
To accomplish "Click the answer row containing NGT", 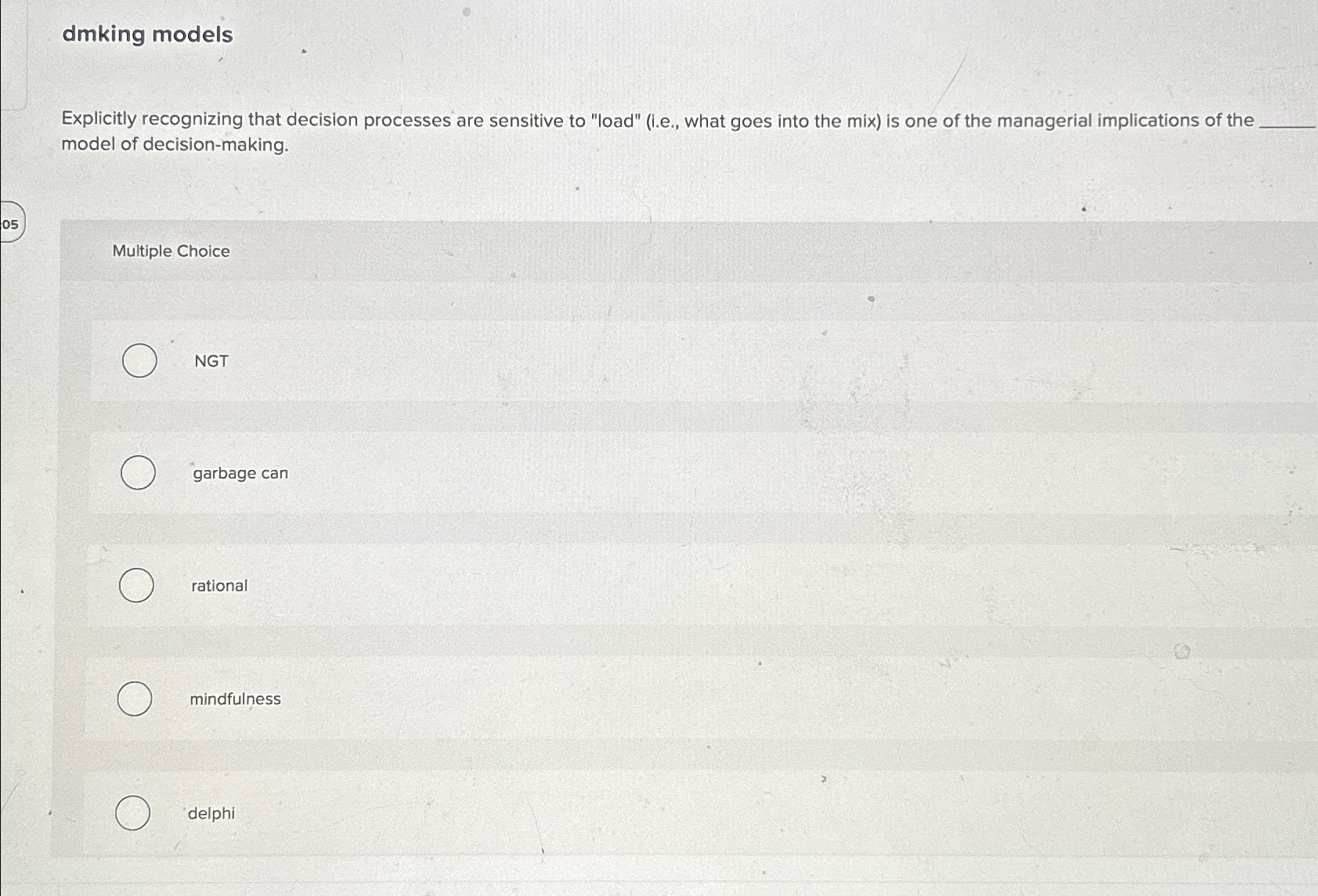I will [548, 361].
